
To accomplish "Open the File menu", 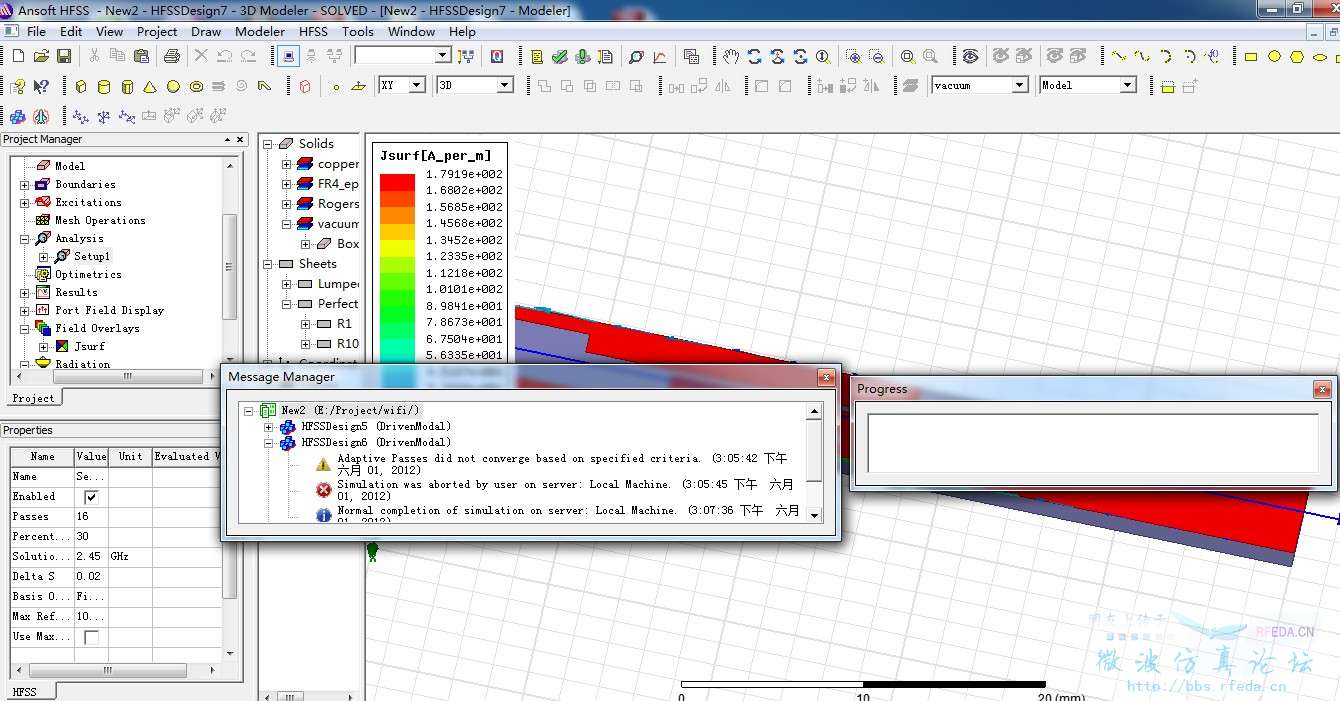I will pyautogui.click(x=36, y=31).
